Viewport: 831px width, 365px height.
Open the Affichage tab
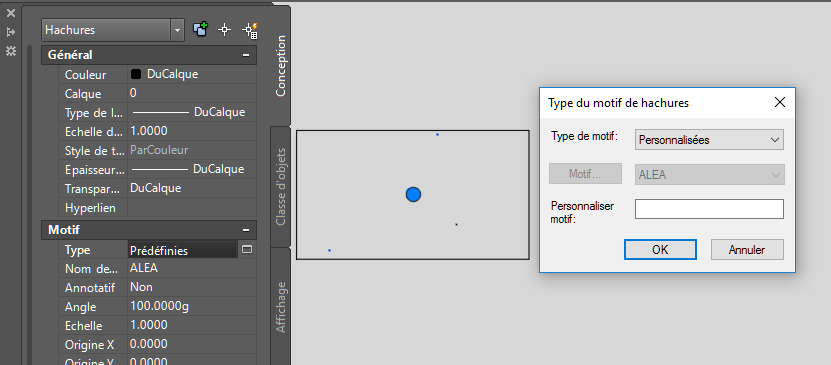(x=280, y=307)
